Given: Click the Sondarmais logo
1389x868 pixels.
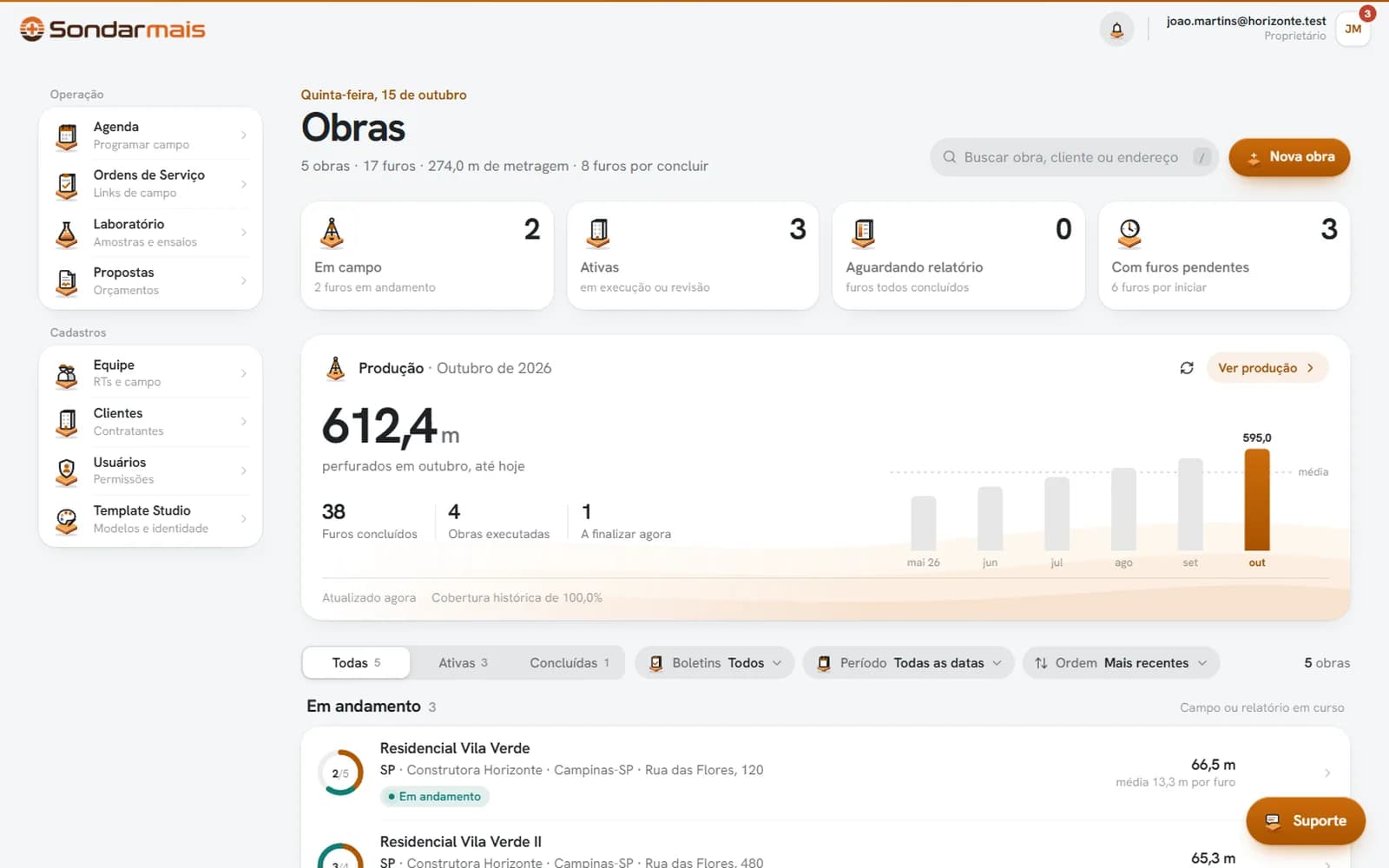Looking at the screenshot, I should click(x=113, y=30).
